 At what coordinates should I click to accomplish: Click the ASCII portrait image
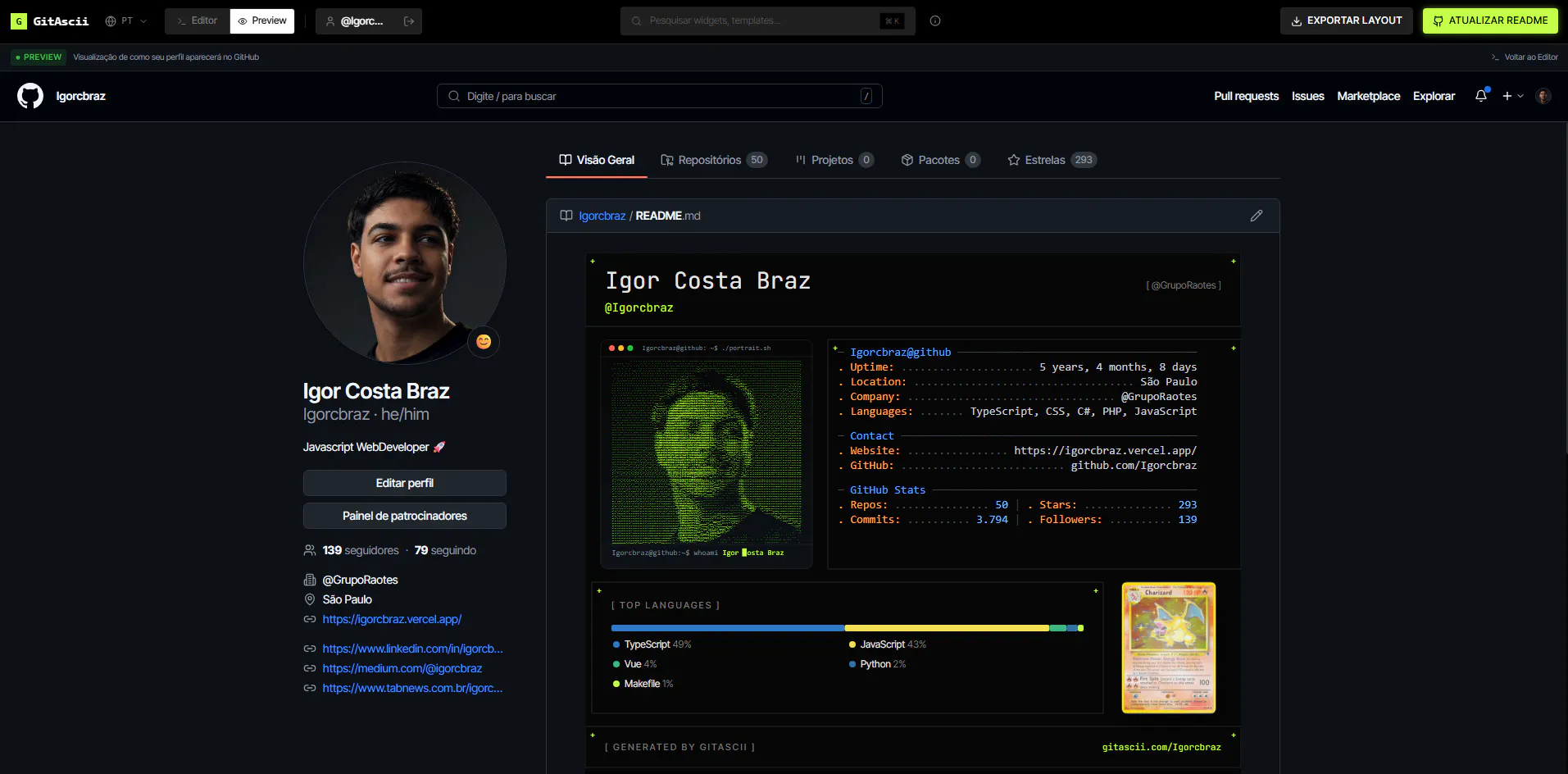click(707, 453)
